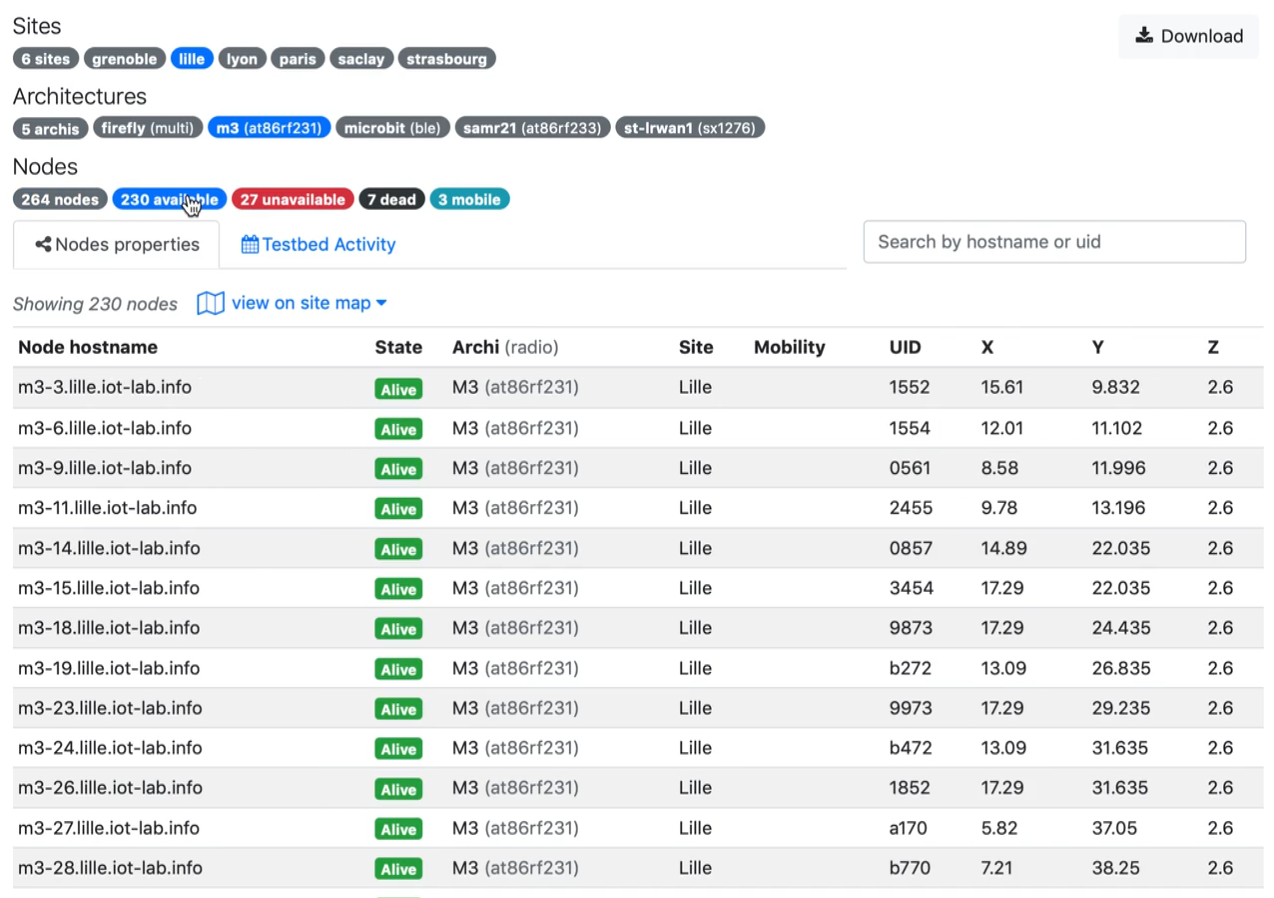Viewport: 1274px width, 898px height.
Task: Click the Download button
Action: [x=1188, y=36]
